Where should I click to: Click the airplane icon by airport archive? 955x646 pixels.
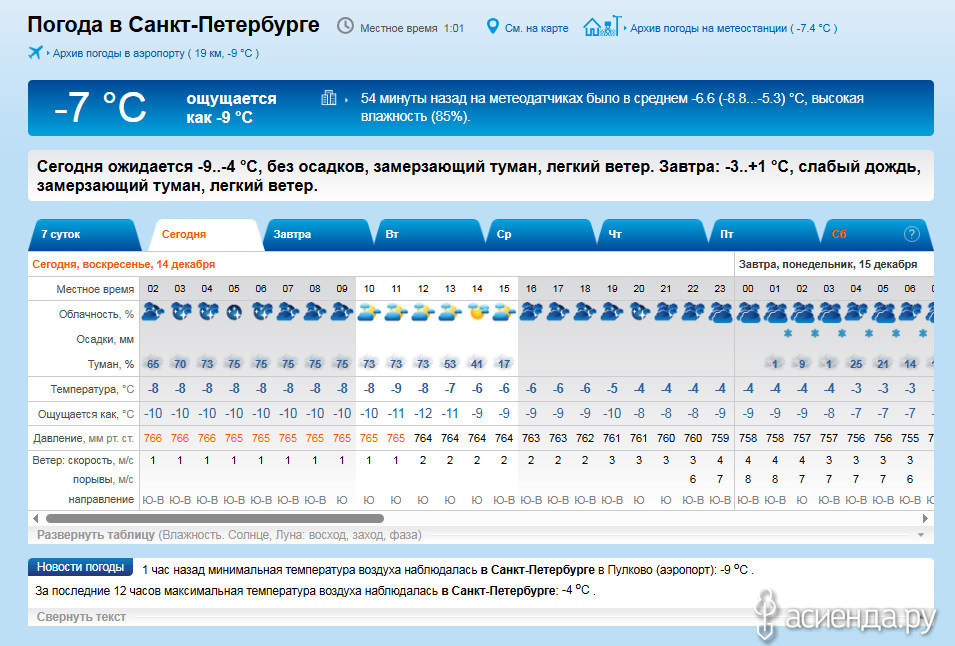coord(37,53)
